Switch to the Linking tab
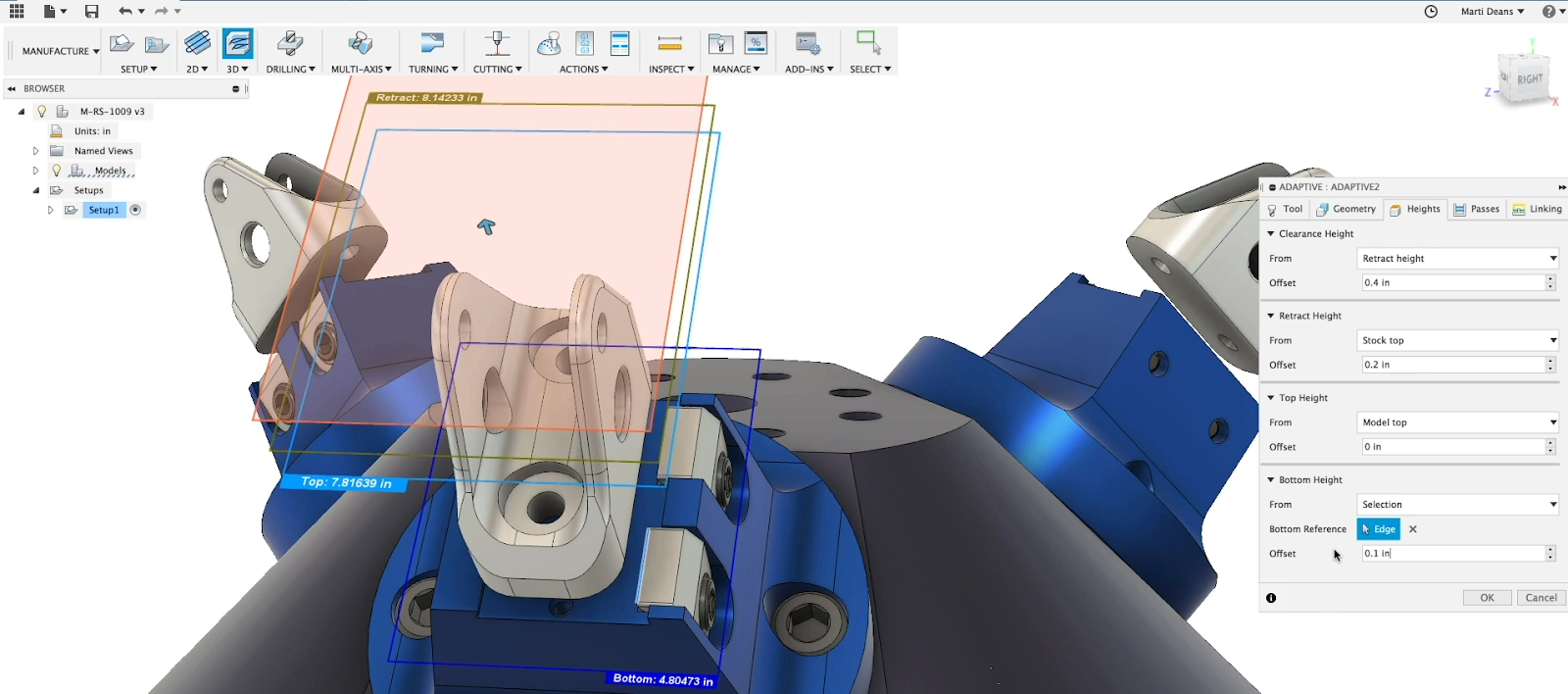The height and width of the screenshot is (694, 1568). point(1538,209)
